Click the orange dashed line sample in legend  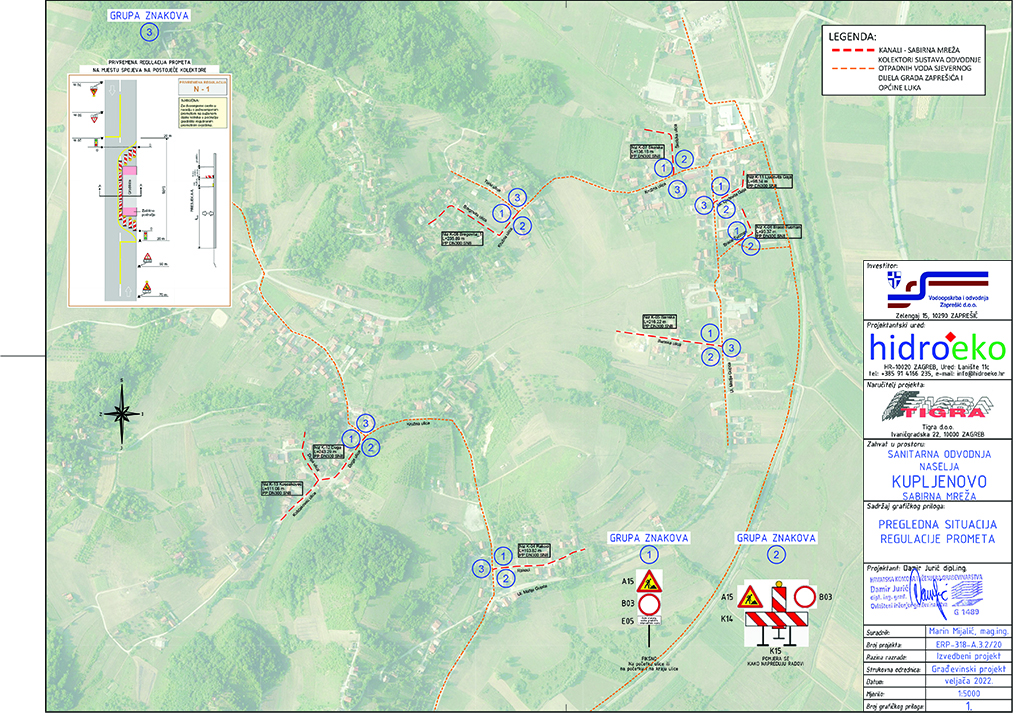[848, 67]
